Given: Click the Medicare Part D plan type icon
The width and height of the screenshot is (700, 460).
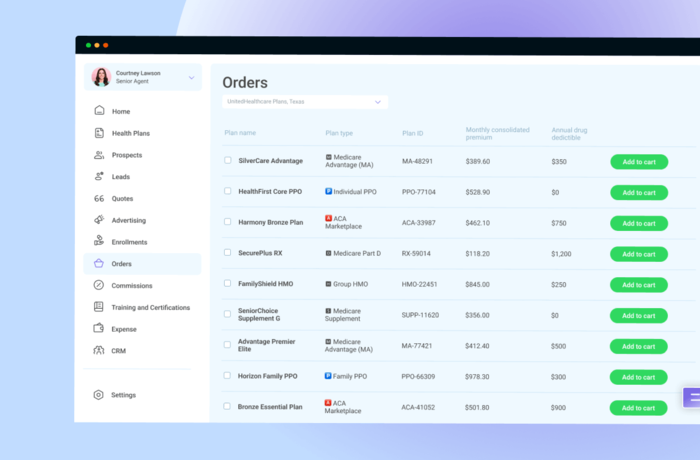Looking at the screenshot, I should tap(329, 253).
